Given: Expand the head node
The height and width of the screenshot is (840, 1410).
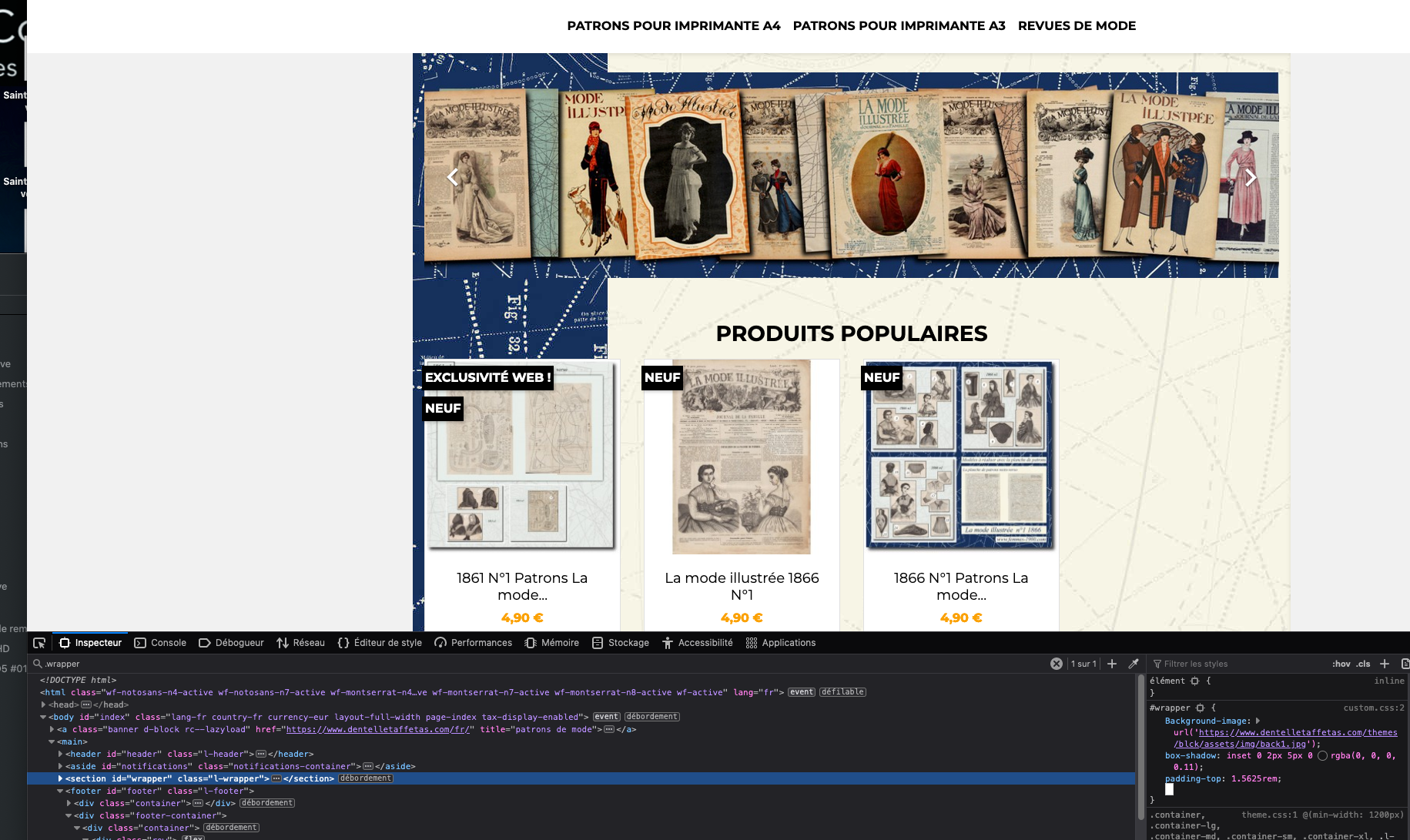Looking at the screenshot, I should [x=44, y=704].
